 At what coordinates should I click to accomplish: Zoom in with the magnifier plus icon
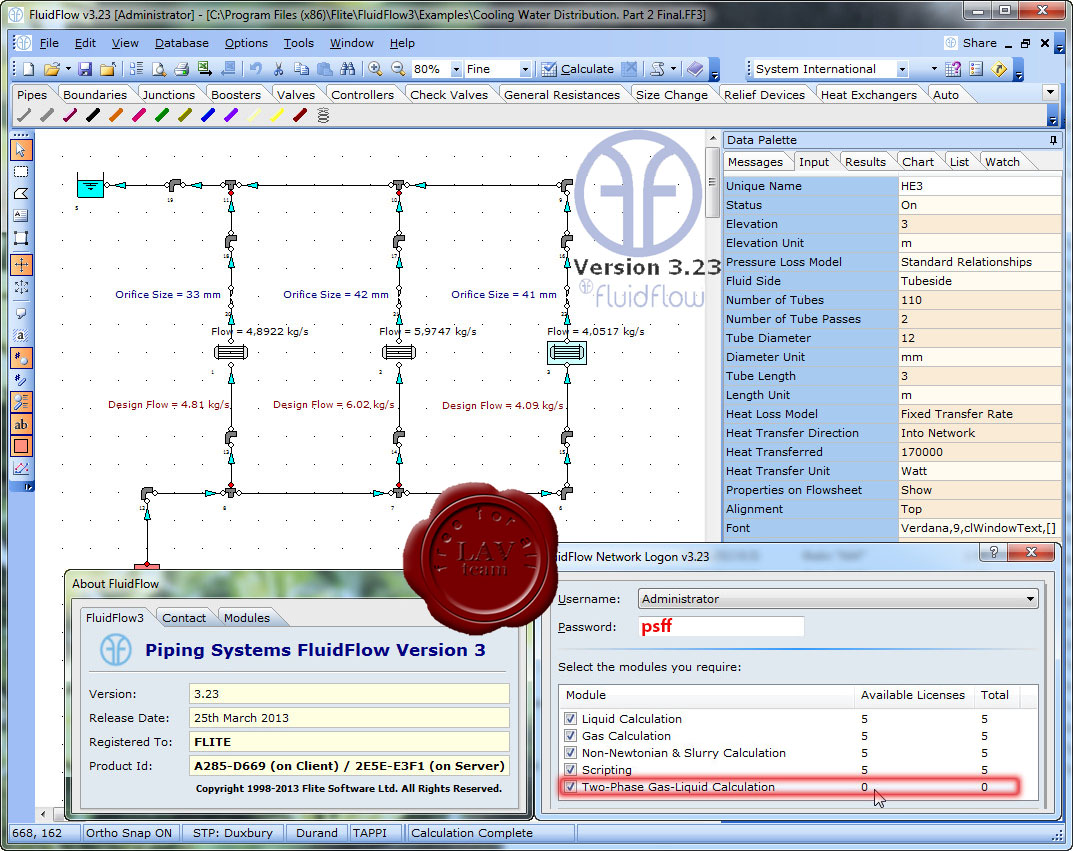coord(375,69)
